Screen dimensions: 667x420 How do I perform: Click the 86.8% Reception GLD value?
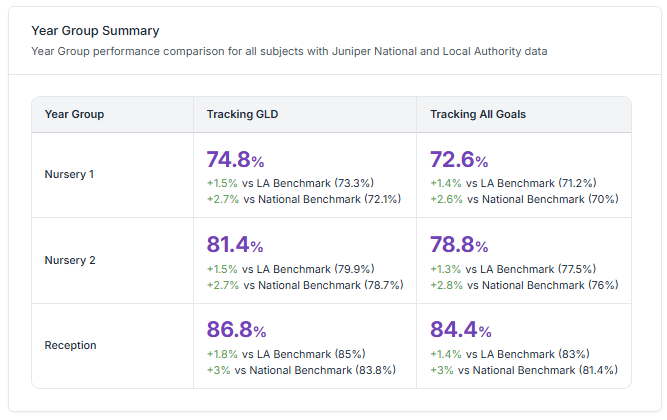tap(236, 331)
